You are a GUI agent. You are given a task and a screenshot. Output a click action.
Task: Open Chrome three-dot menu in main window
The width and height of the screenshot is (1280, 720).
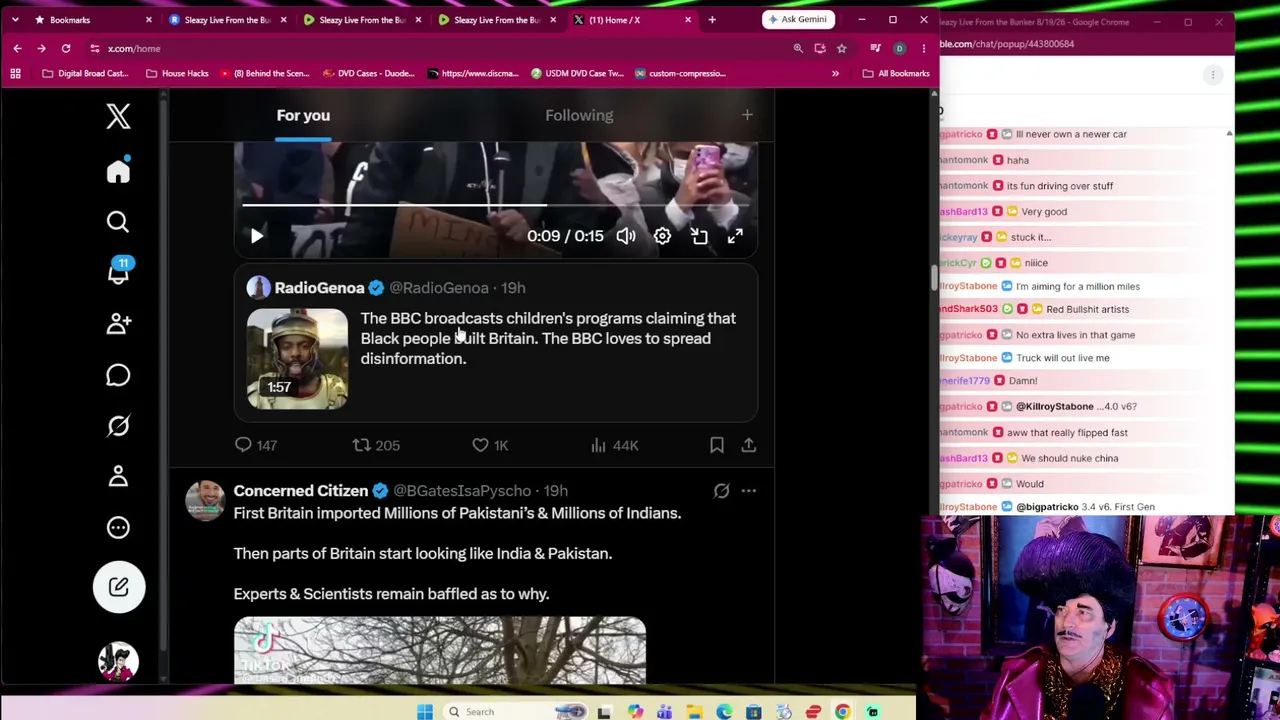923,48
